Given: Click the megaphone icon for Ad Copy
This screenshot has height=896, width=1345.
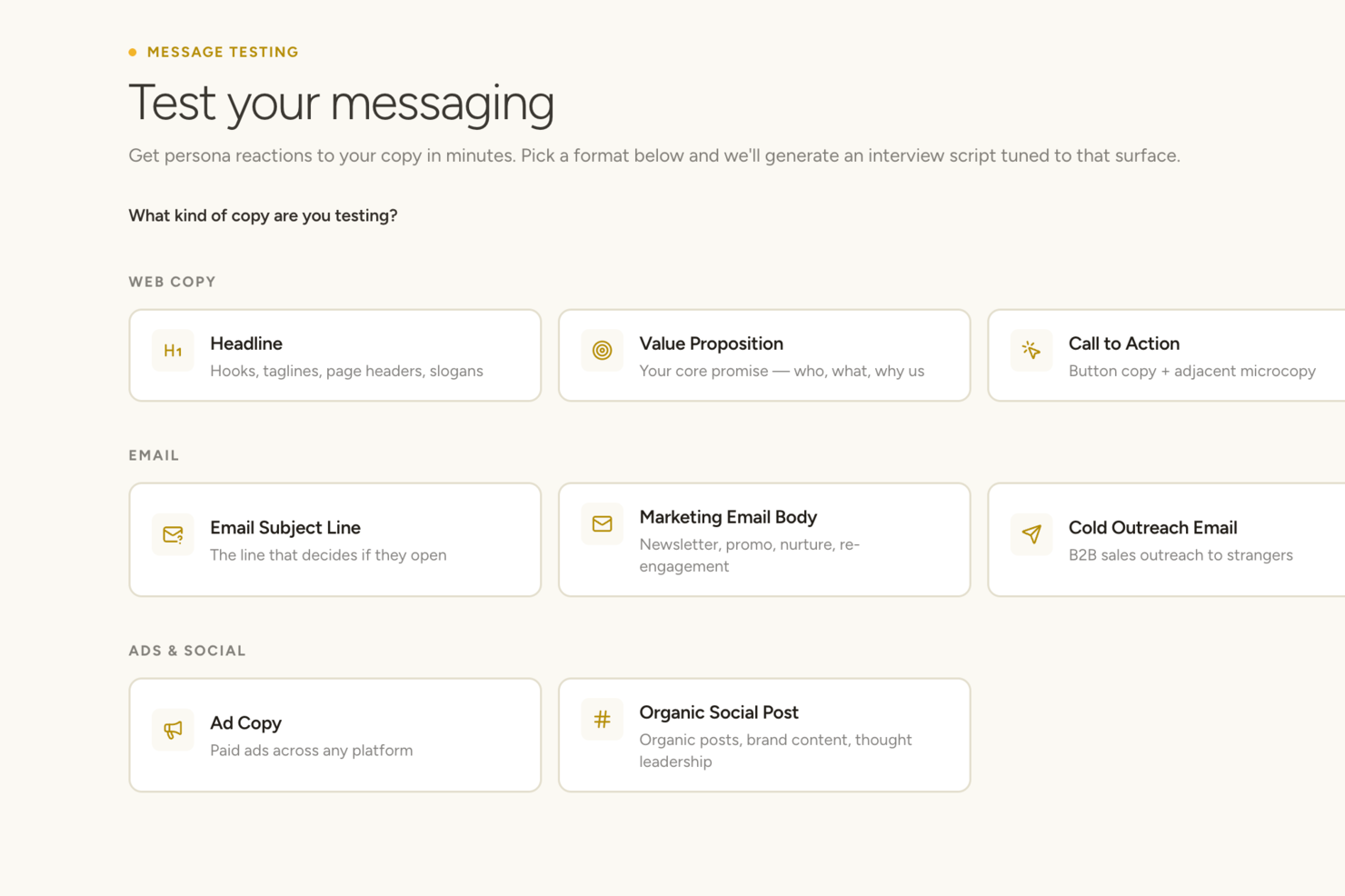Looking at the screenshot, I should tap(173, 730).
